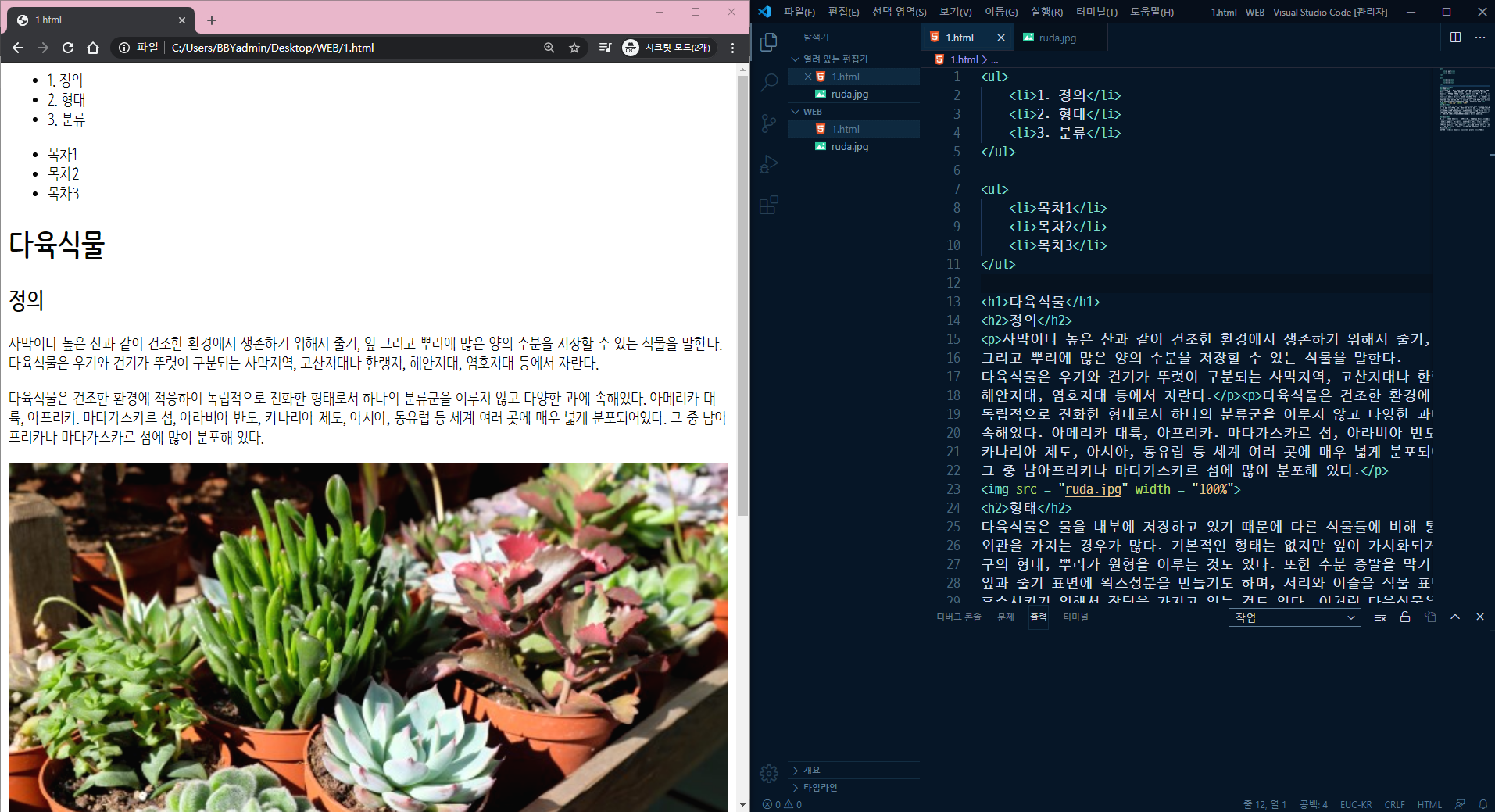
Task: Open the Source Control view in VS Code
Action: pos(769,123)
